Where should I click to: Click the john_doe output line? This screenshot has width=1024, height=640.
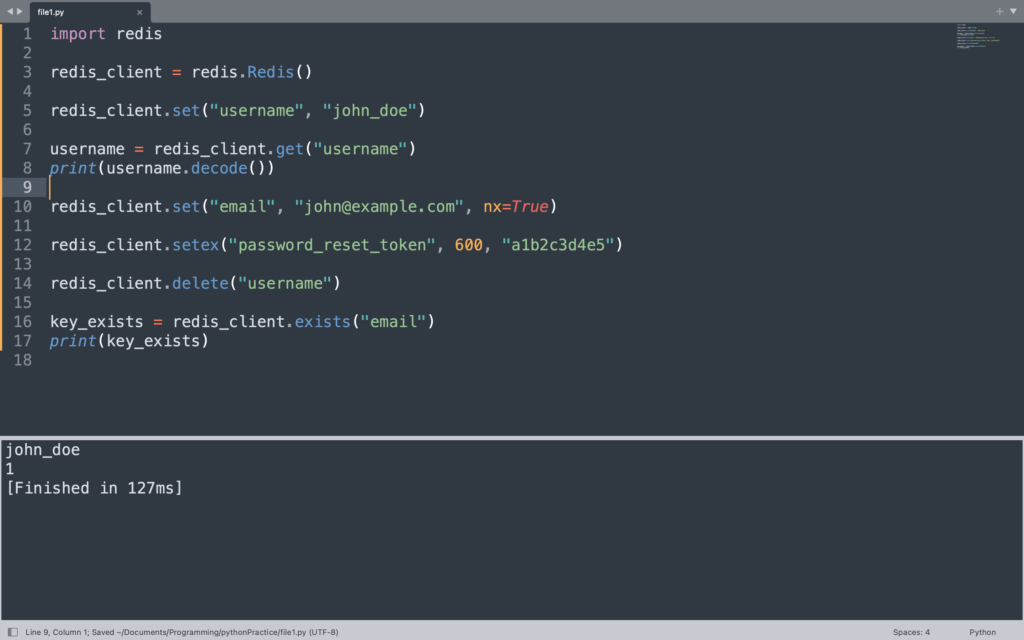(x=43, y=449)
